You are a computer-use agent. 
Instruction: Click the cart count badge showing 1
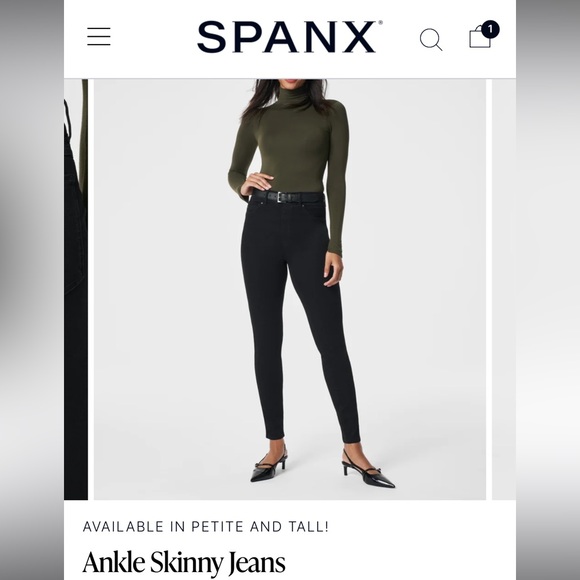point(490,29)
